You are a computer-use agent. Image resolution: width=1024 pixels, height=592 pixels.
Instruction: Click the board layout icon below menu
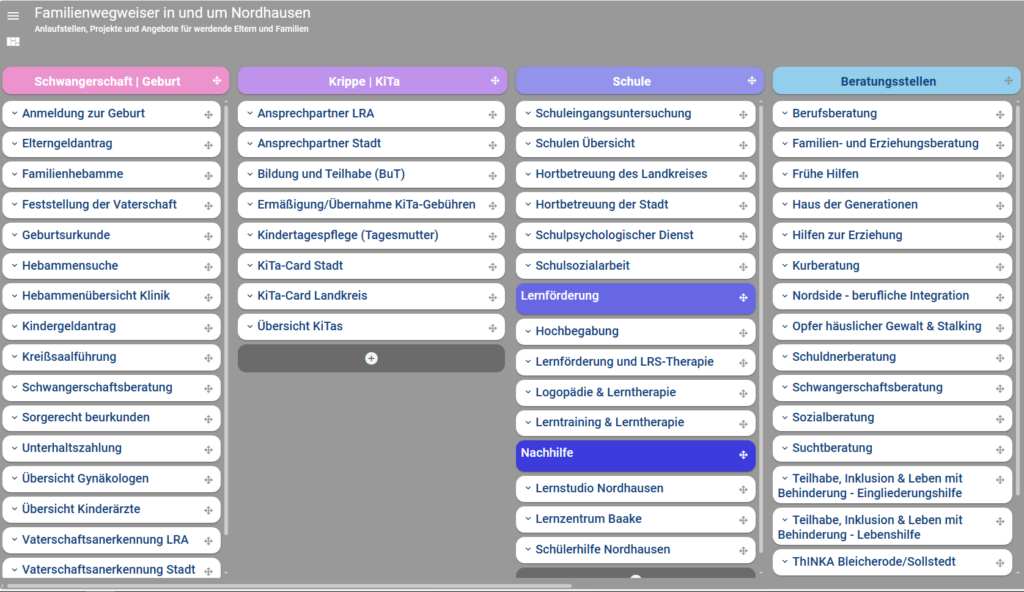13,42
